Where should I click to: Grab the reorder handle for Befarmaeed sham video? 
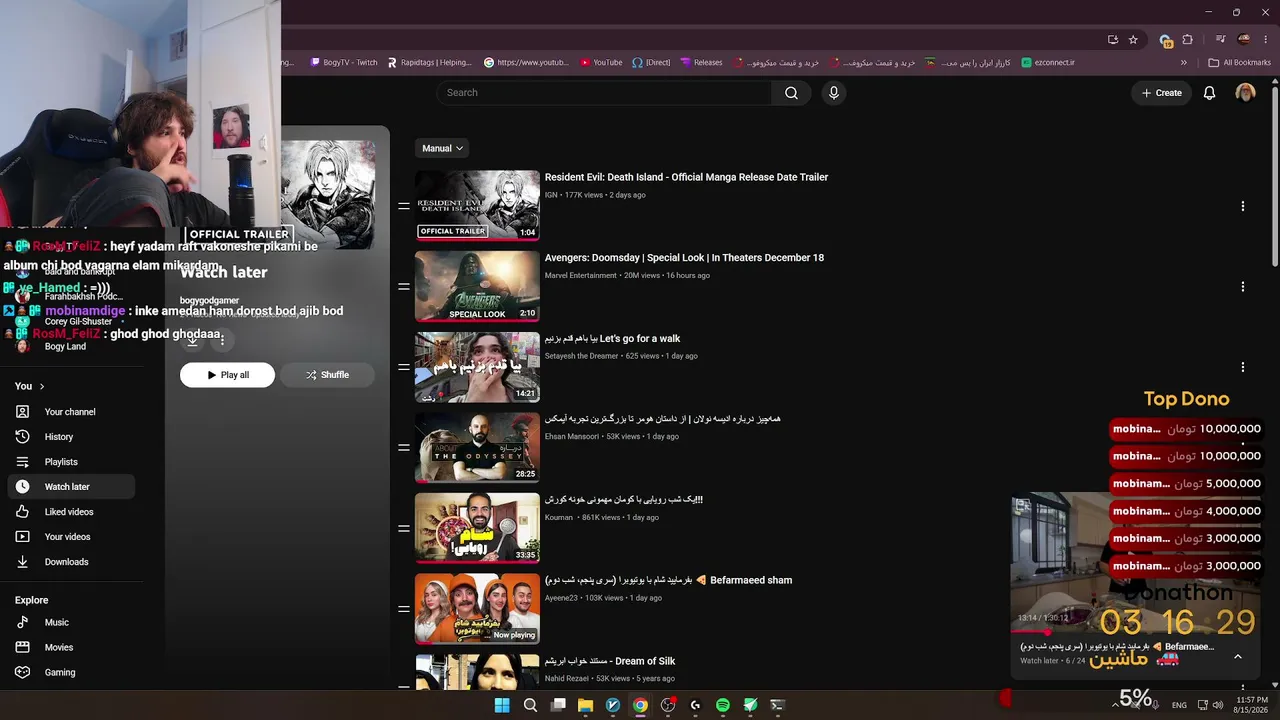[x=404, y=609]
